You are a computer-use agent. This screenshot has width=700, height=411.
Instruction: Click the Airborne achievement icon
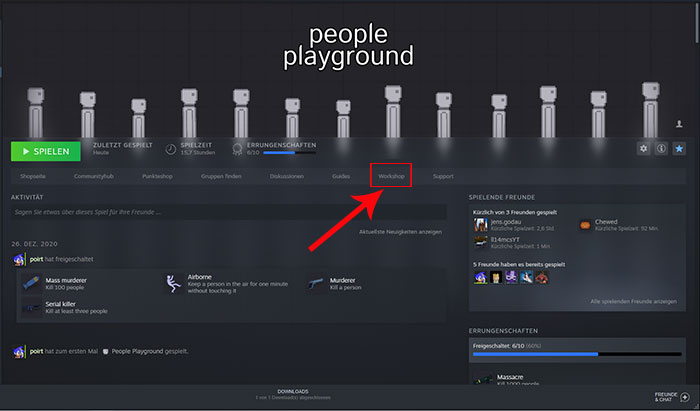pyautogui.click(x=174, y=284)
